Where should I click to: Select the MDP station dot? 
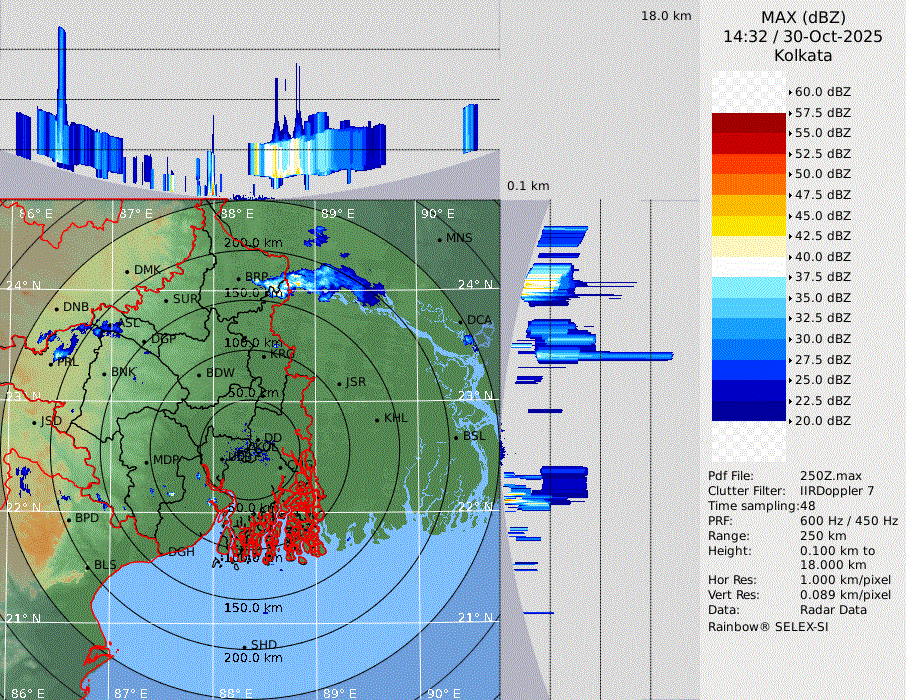click(x=146, y=461)
